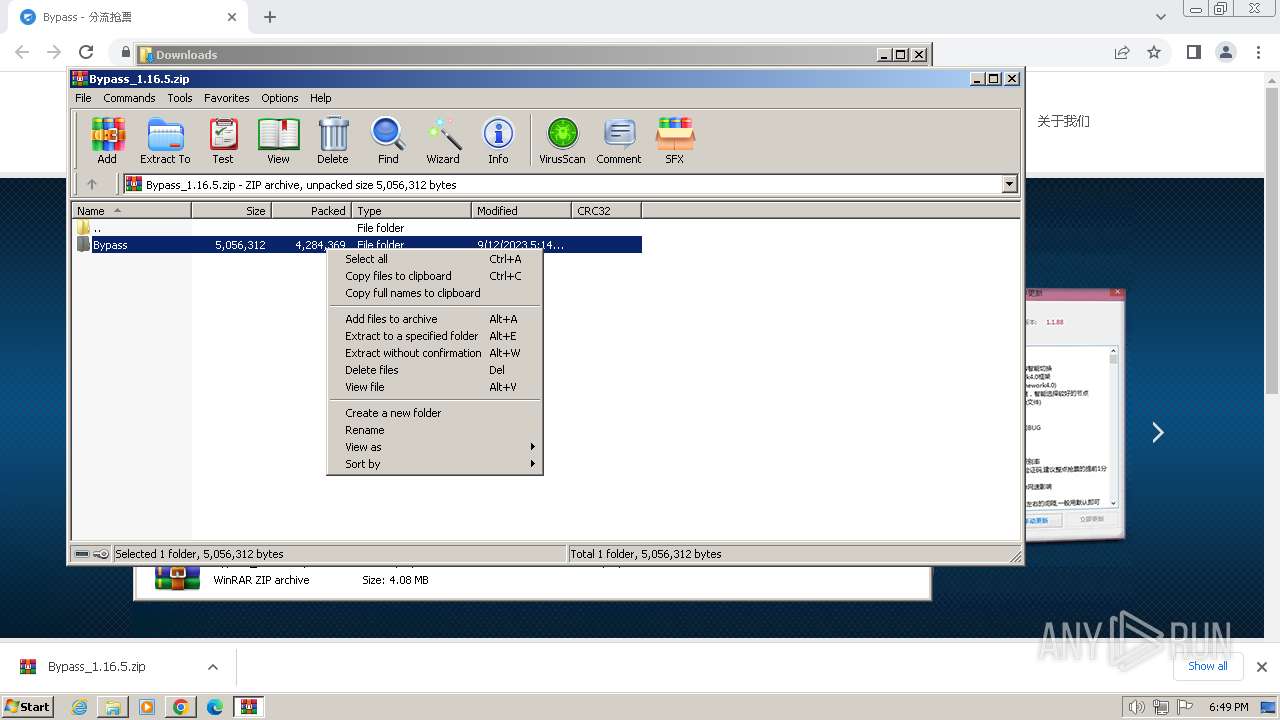Open the File menu in WinRAR
The height and width of the screenshot is (720, 1280).
[83, 98]
